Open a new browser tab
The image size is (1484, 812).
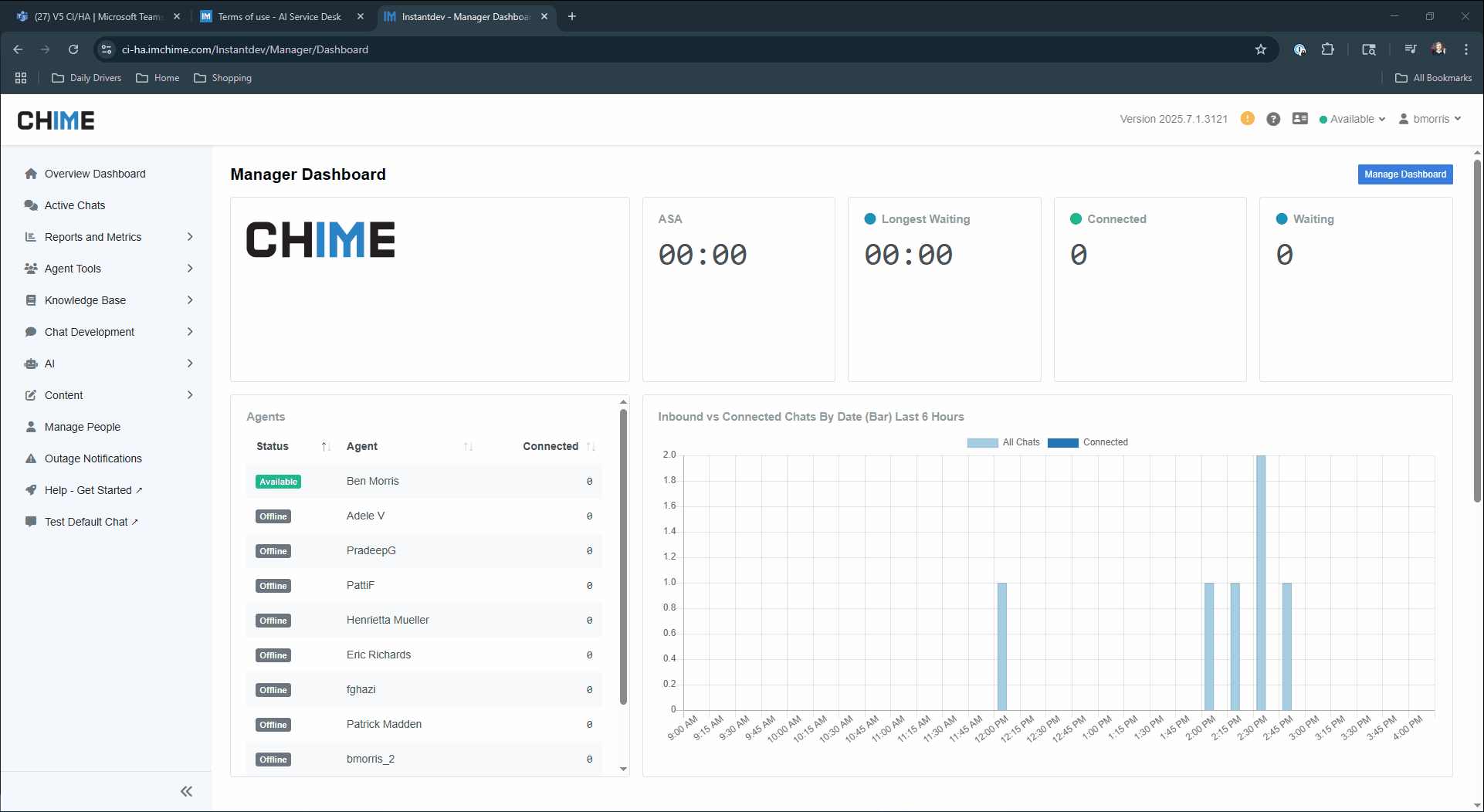tap(572, 16)
